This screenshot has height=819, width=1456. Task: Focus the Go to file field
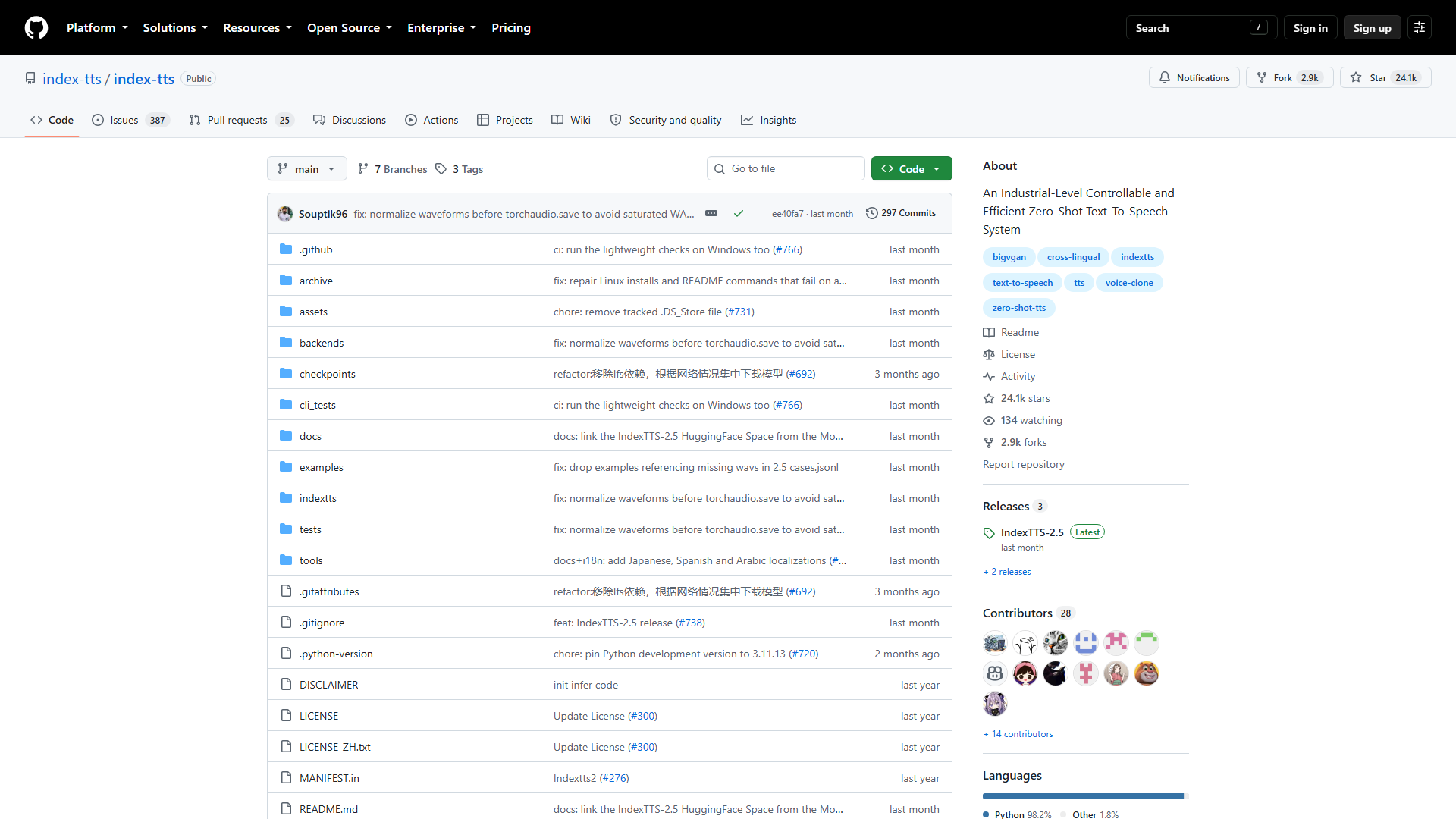786,169
